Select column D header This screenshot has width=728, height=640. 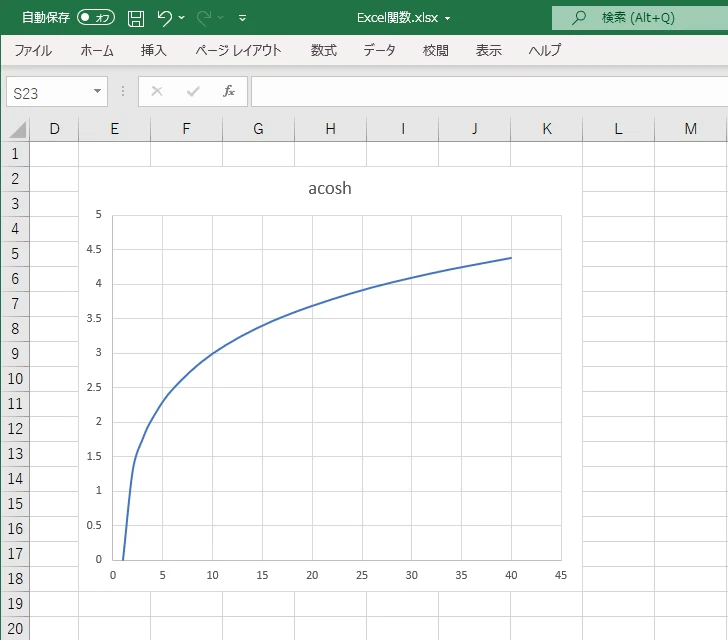click(54, 129)
